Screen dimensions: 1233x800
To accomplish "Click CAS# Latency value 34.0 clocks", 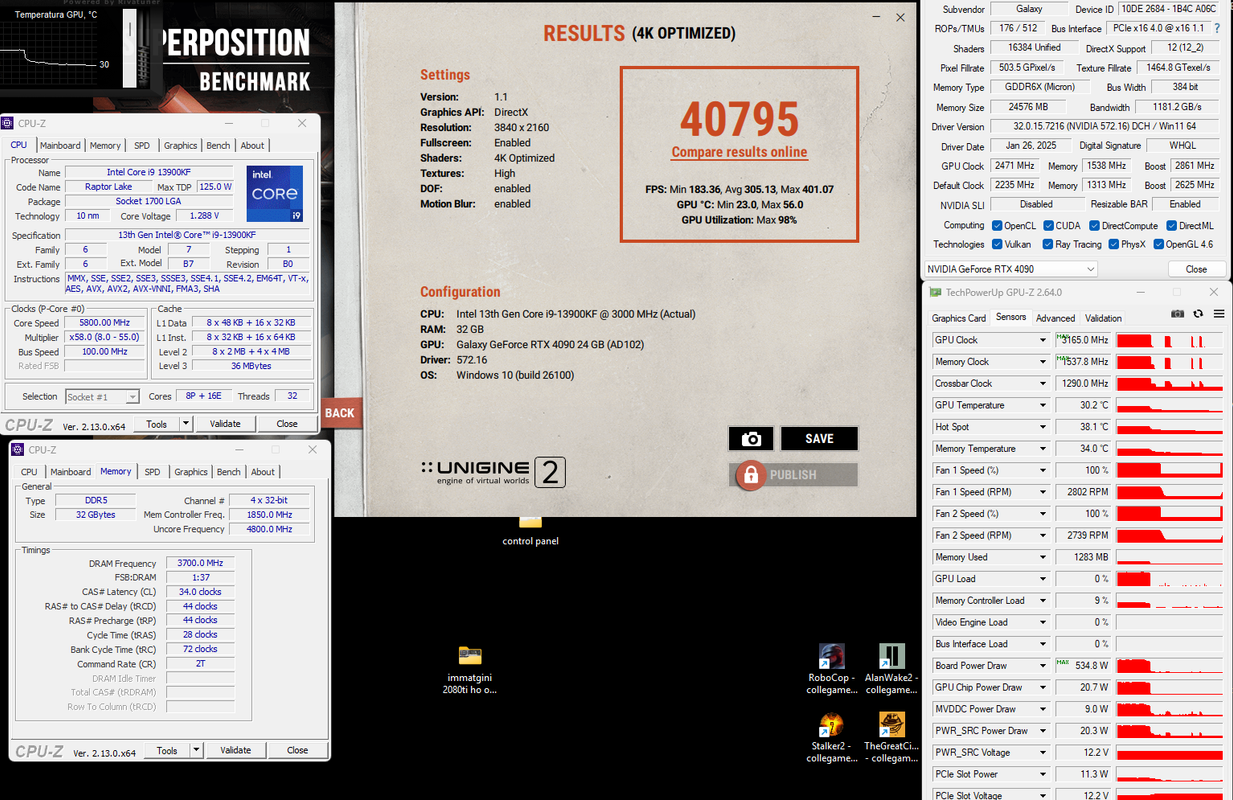I will pos(200,592).
